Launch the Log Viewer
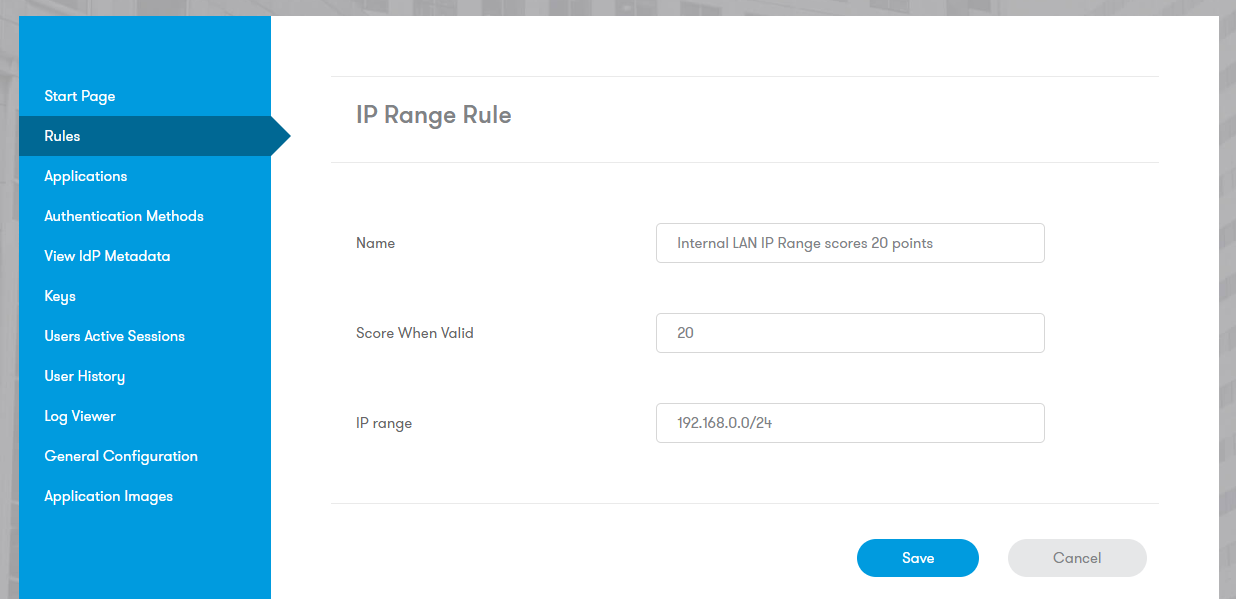Screen dimensions: 1236x599 click(x=79, y=416)
